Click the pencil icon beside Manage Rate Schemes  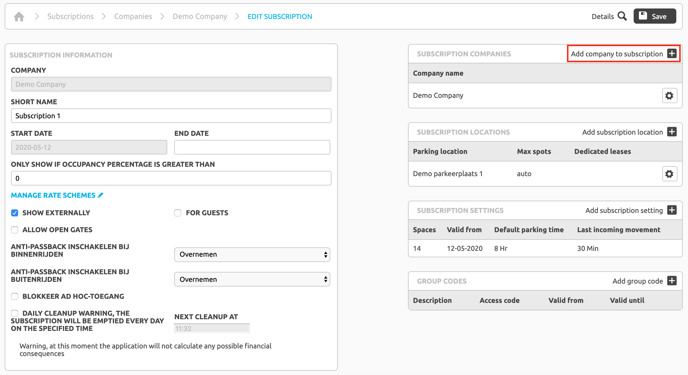click(100, 195)
